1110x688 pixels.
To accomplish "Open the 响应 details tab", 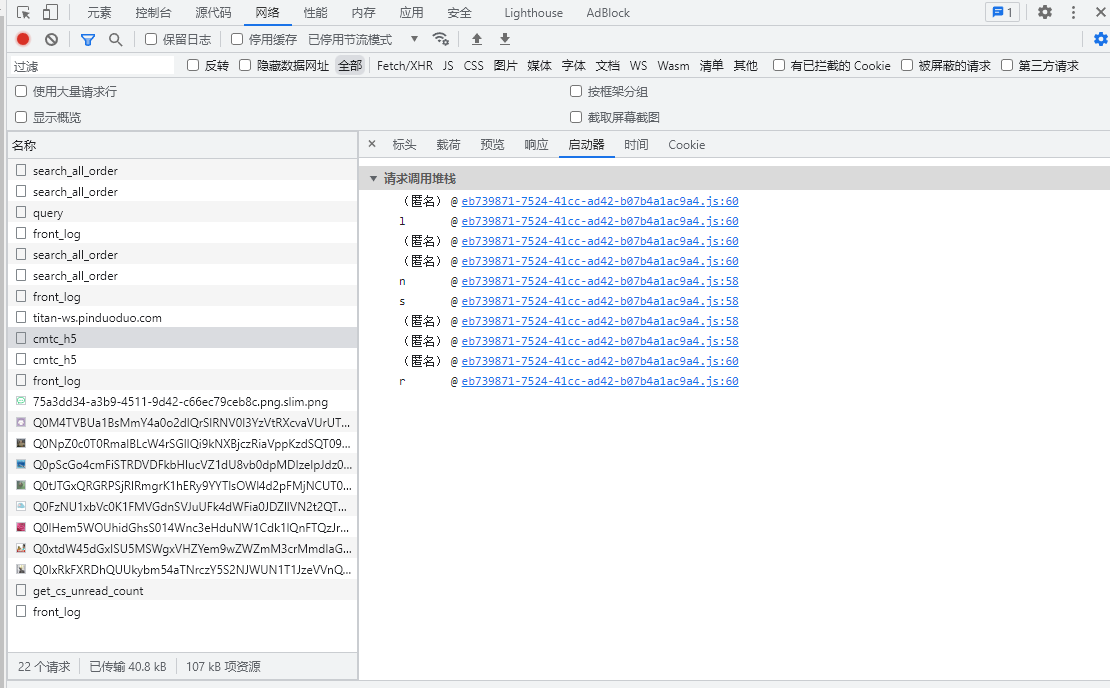I will (536, 144).
